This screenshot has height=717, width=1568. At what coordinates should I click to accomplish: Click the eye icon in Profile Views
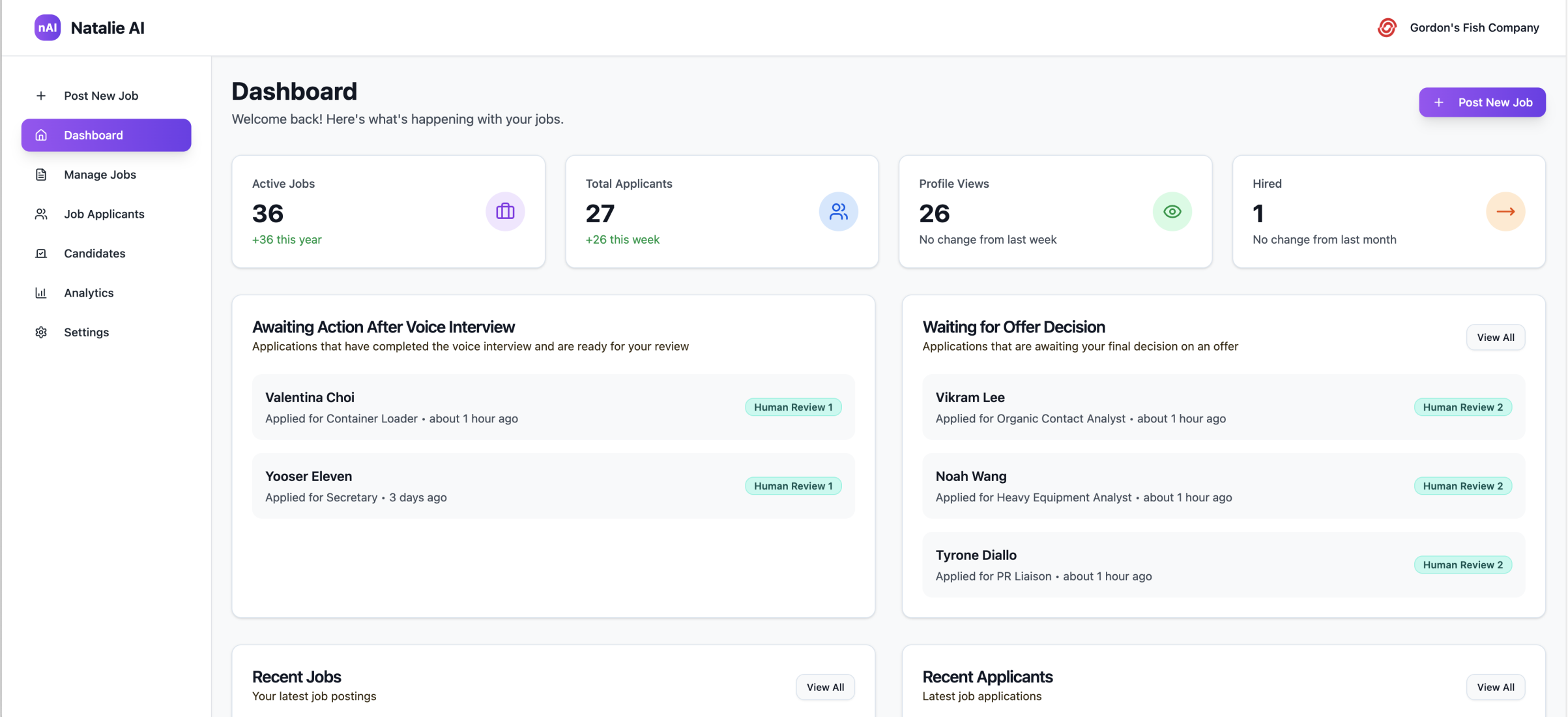(x=1172, y=211)
